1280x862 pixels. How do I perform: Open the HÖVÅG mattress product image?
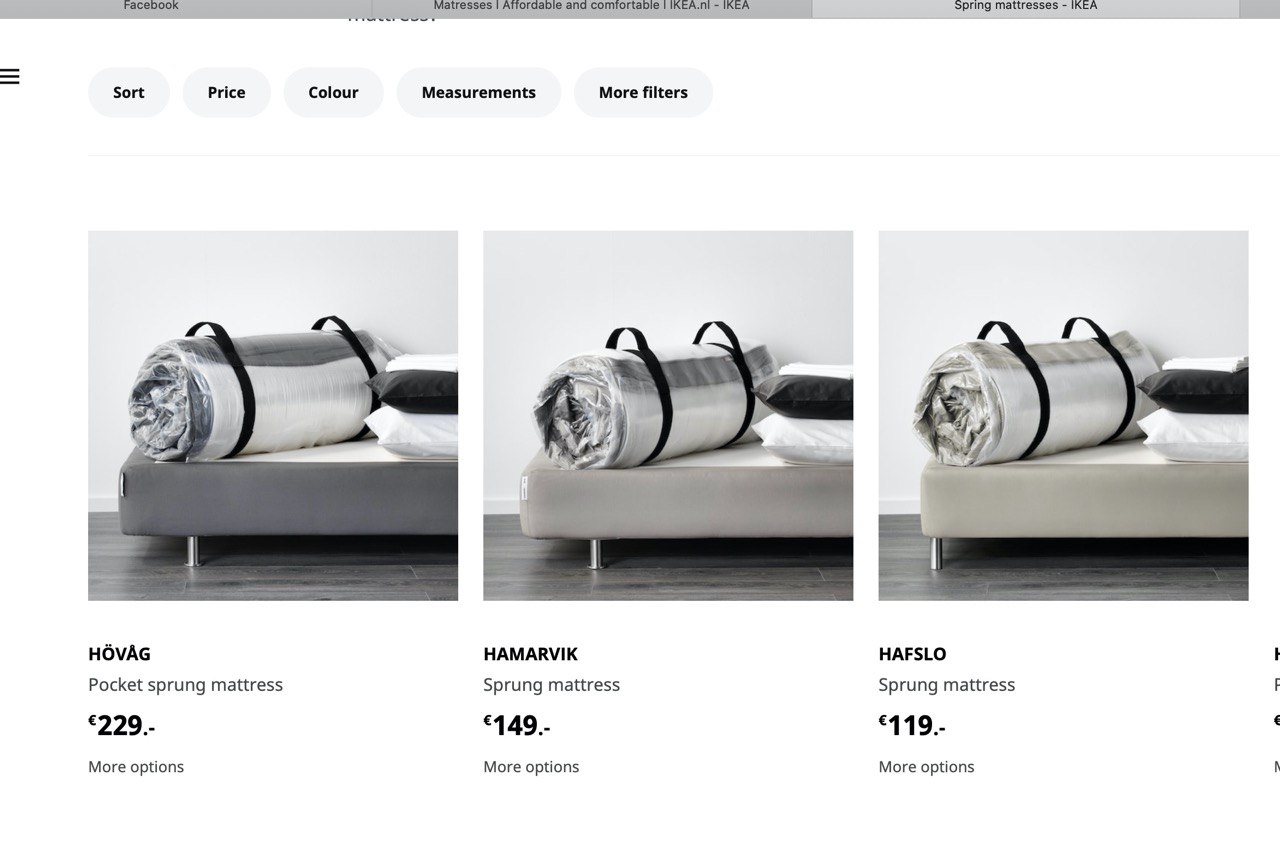click(273, 415)
